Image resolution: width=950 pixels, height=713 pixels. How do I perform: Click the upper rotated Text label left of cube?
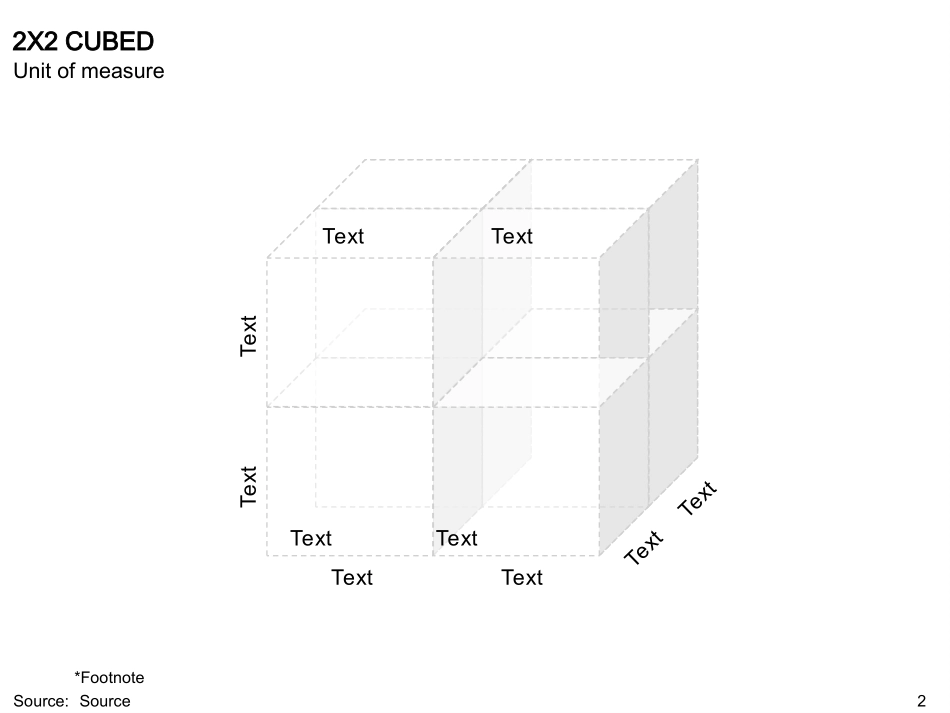pyautogui.click(x=249, y=336)
